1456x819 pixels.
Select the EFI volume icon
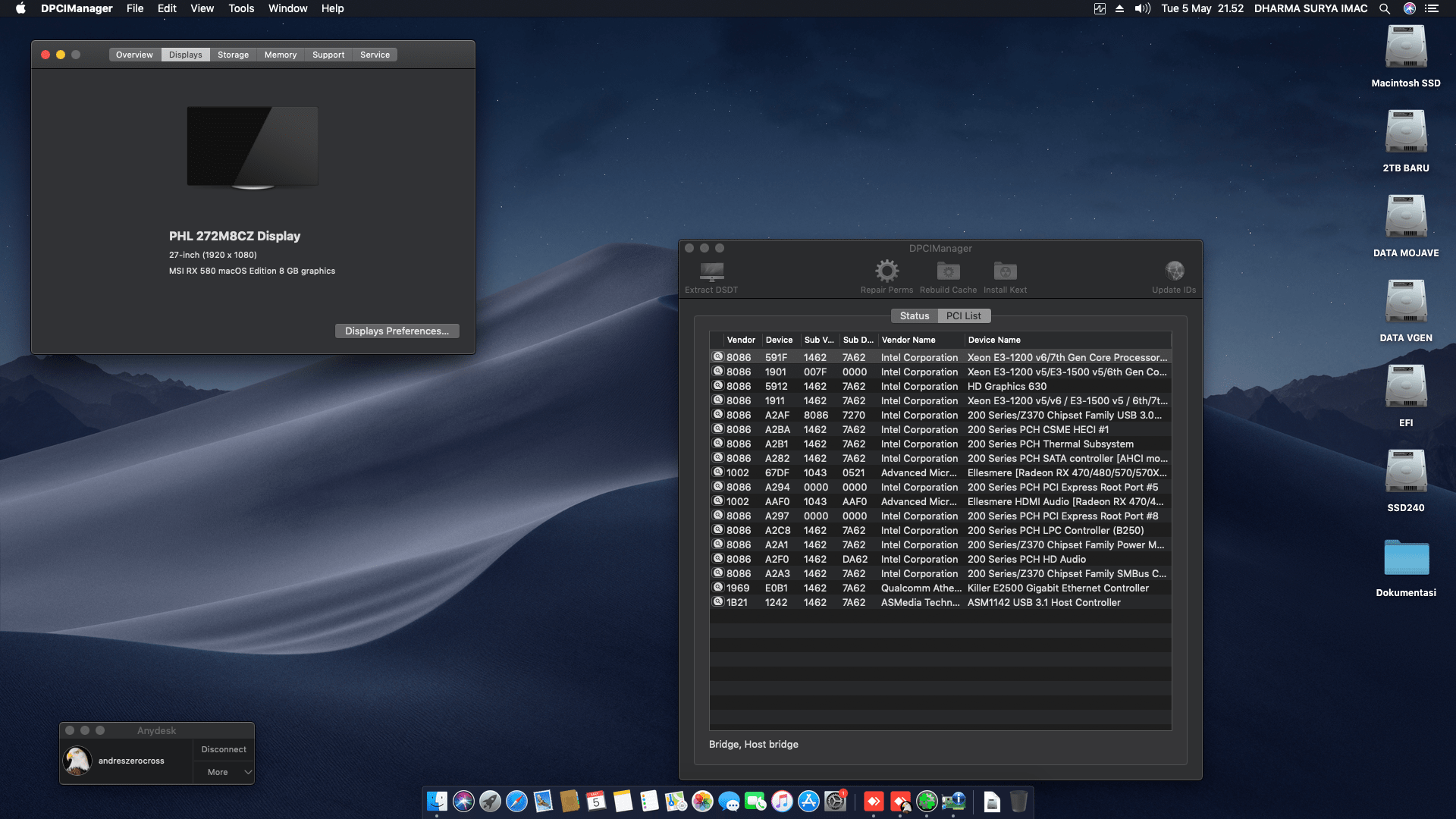(1406, 387)
